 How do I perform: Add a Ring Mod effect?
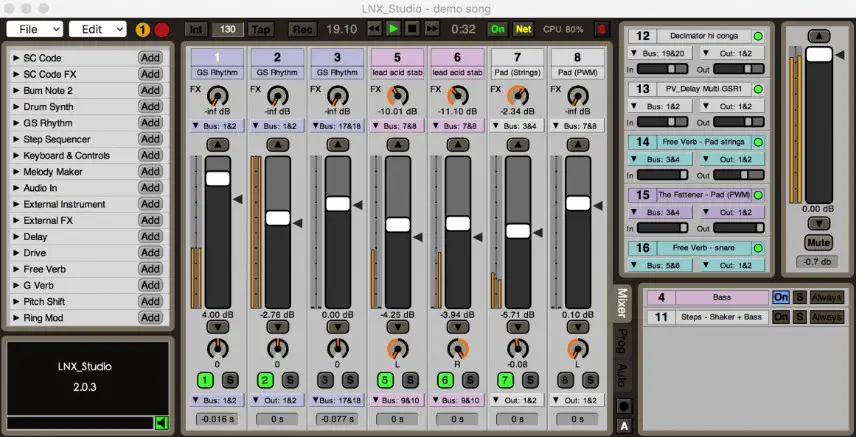coord(150,317)
